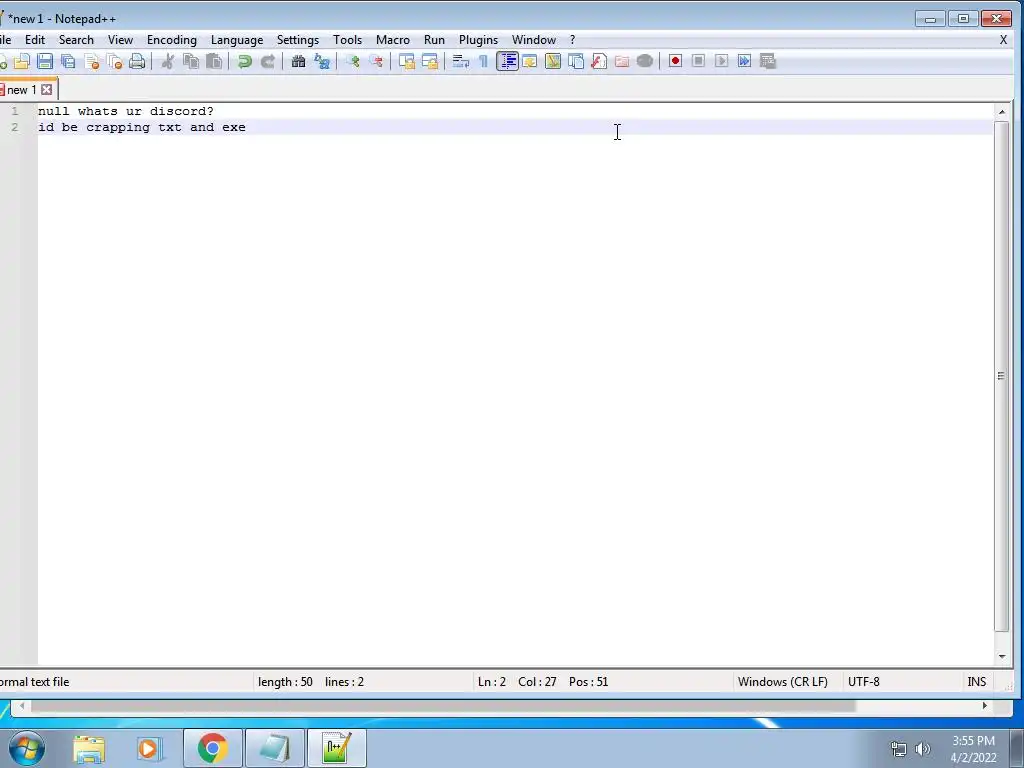The height and width of the screenshot is (768, 1024).
Task: Open the Window menu
Action: [x=534, y=40]
